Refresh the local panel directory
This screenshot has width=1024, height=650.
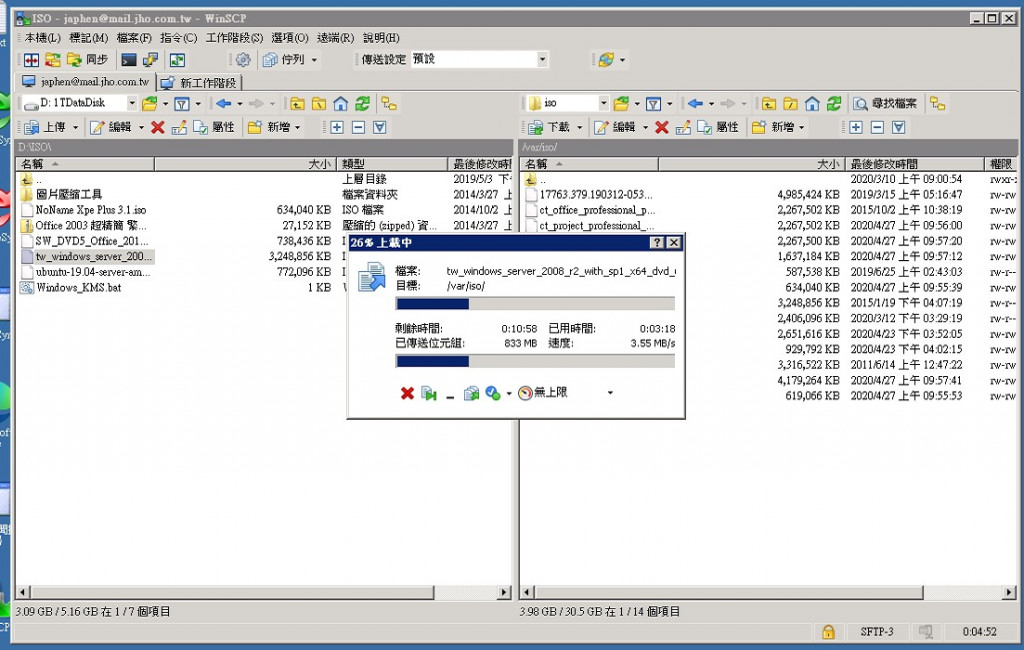click(362, 103)
